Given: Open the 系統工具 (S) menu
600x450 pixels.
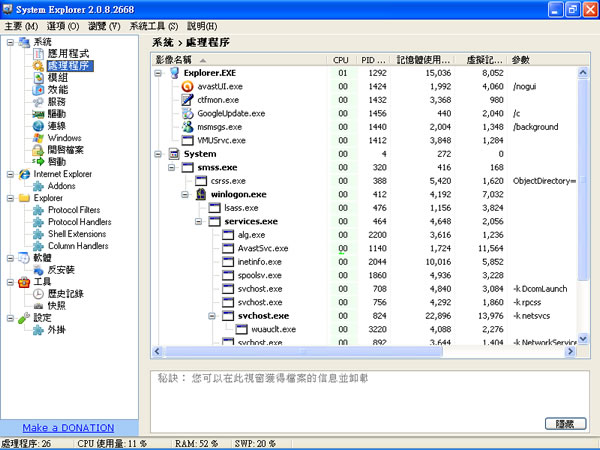Looking at the screenshot, I should (153, 25).
